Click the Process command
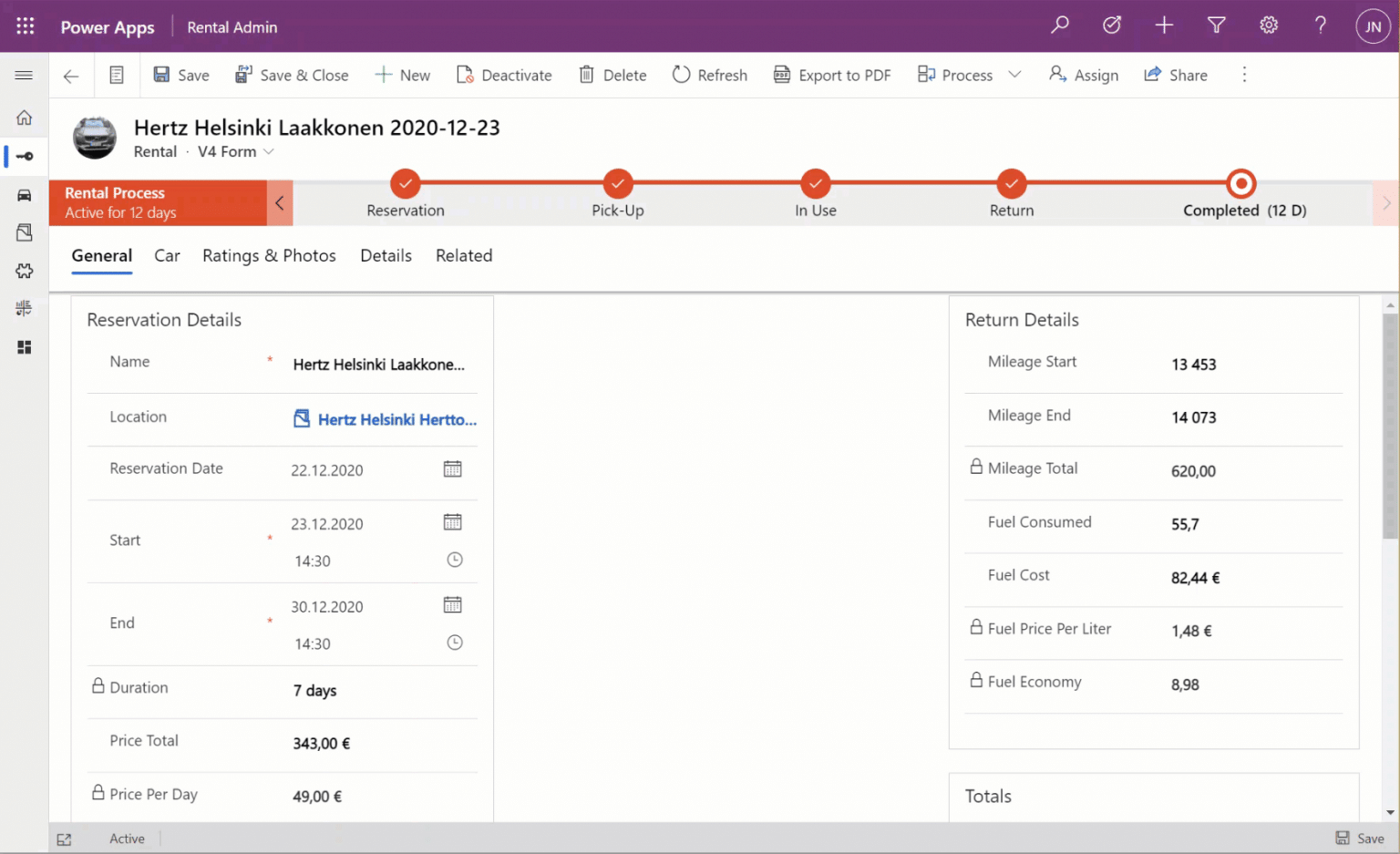1400x854 pixels. (955, 75)
